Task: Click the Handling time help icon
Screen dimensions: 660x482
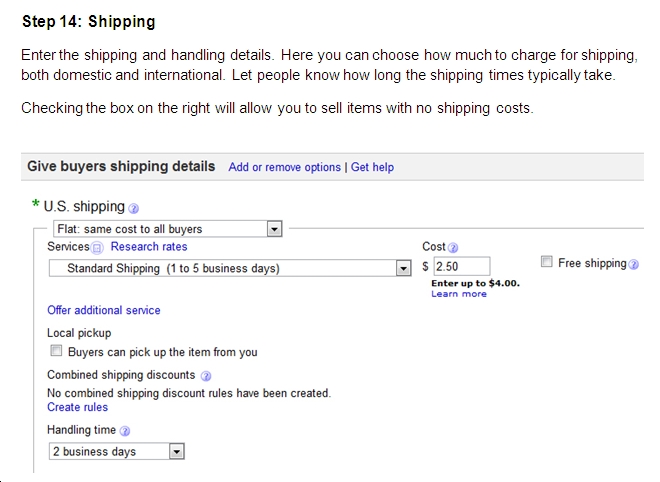Action: coord(125,431)
